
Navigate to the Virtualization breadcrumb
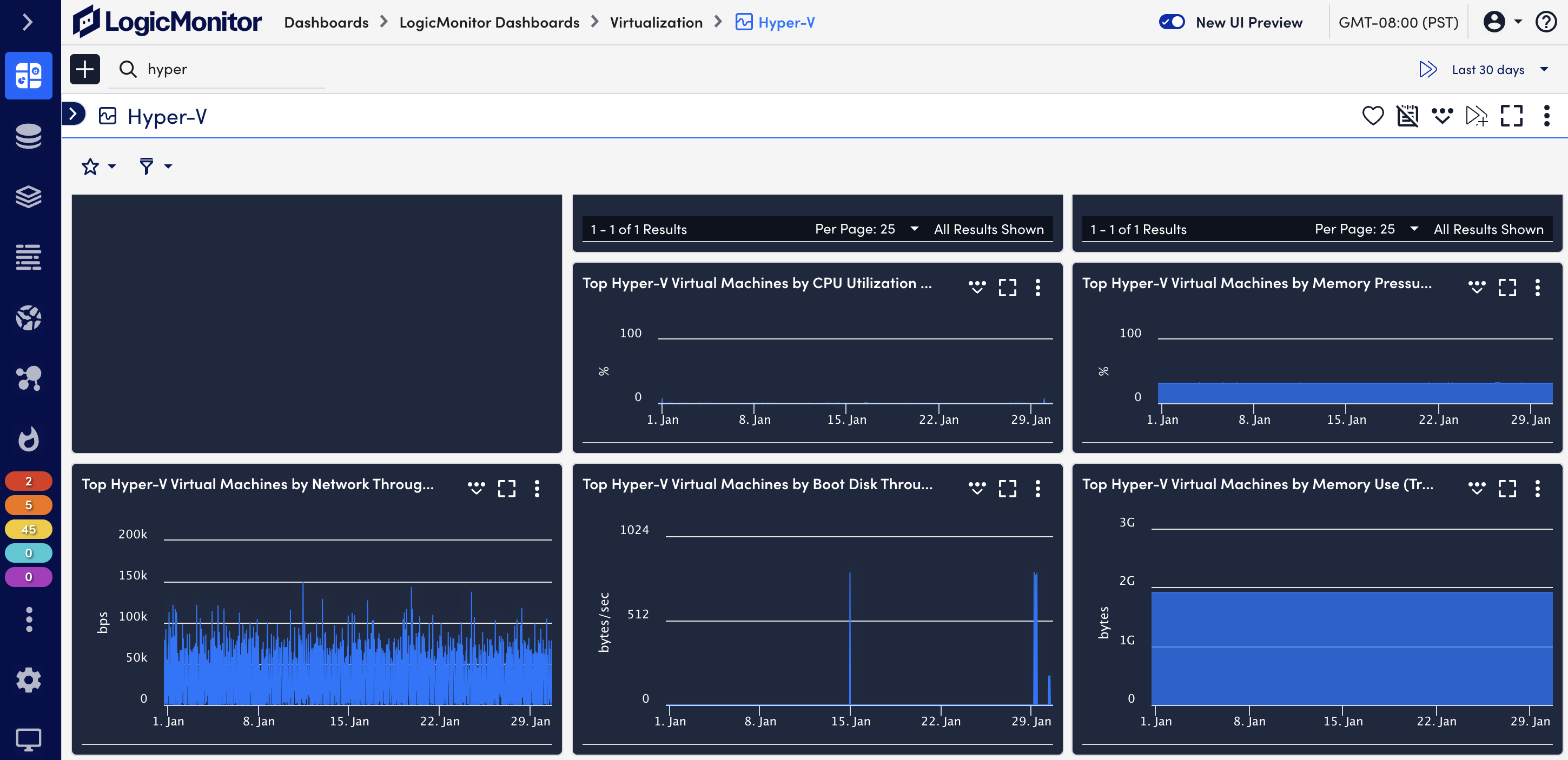click(x=656, y=22)
